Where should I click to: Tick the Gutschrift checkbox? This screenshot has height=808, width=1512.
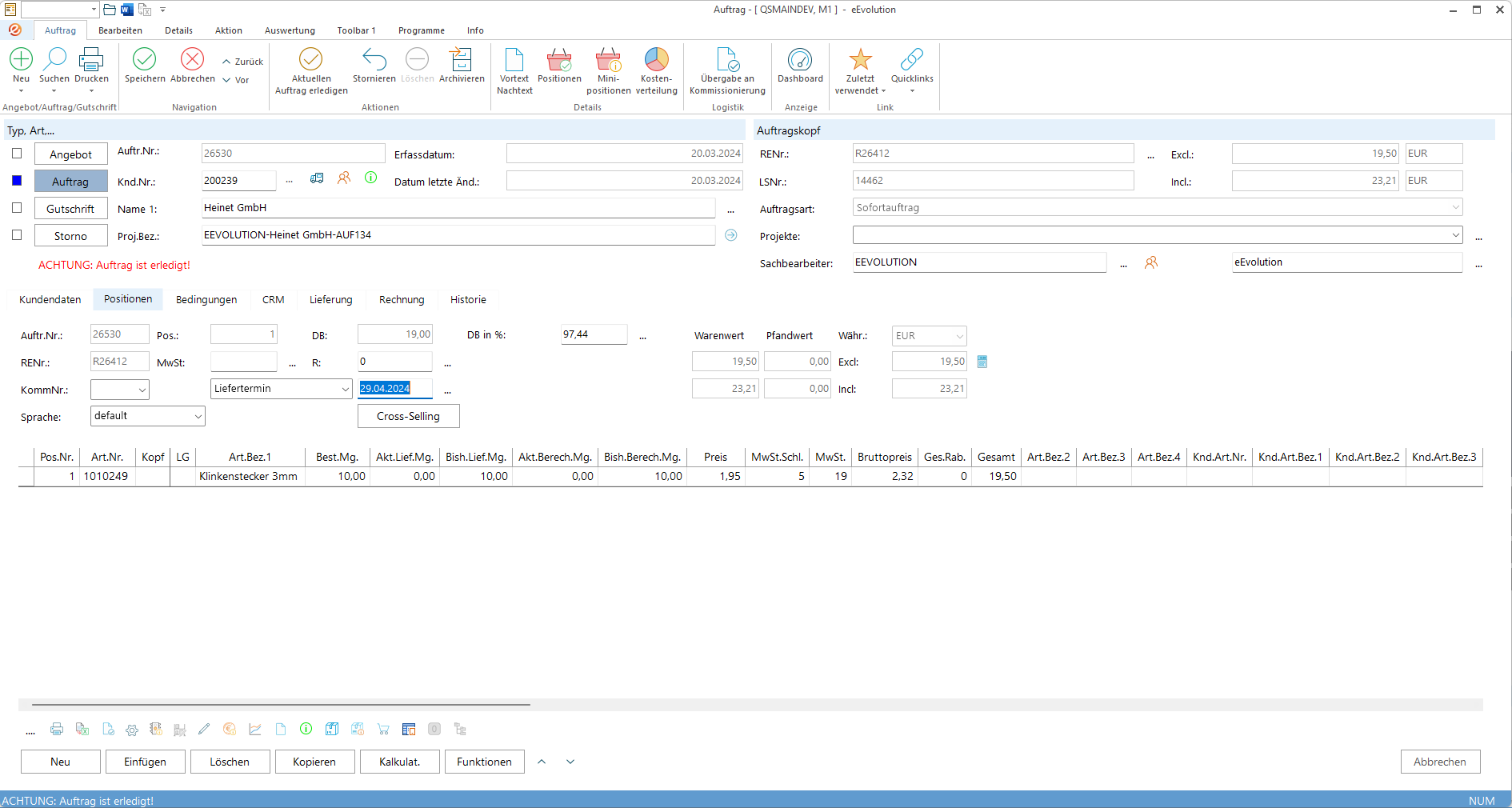17,208
